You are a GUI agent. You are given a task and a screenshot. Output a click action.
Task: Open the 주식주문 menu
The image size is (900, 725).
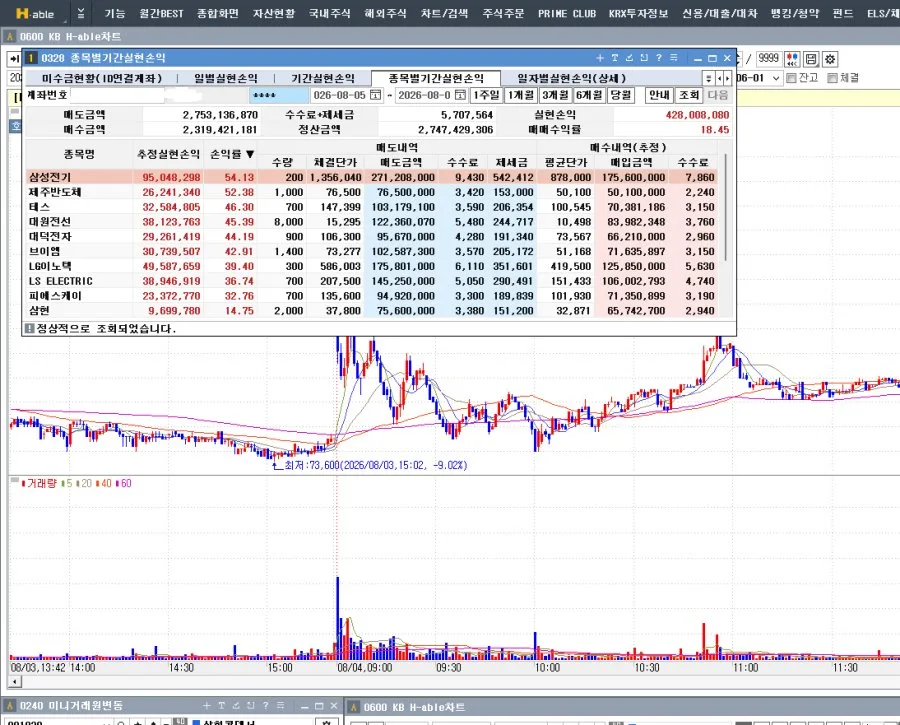(503, 13)
